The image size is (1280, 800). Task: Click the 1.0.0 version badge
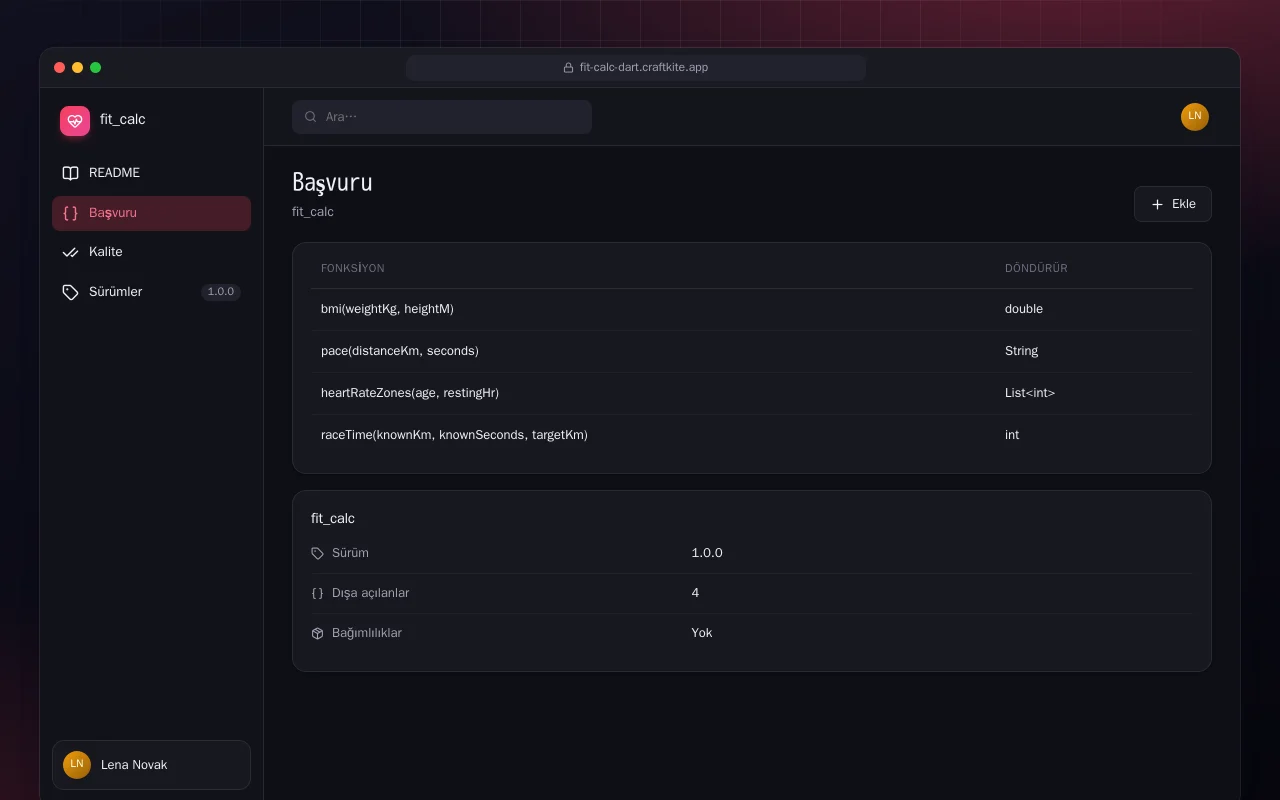point(221,292)
